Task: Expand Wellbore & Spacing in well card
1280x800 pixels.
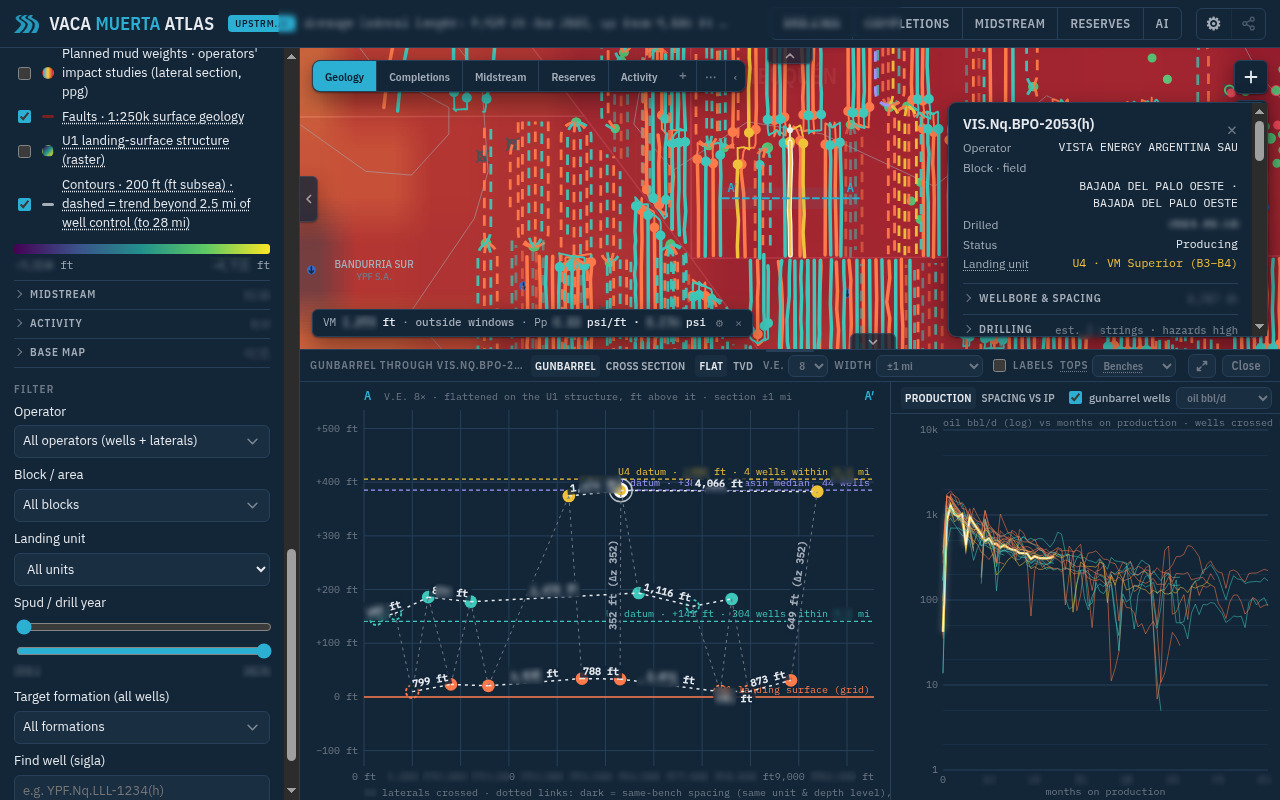Action: [x=1100, y=298]
